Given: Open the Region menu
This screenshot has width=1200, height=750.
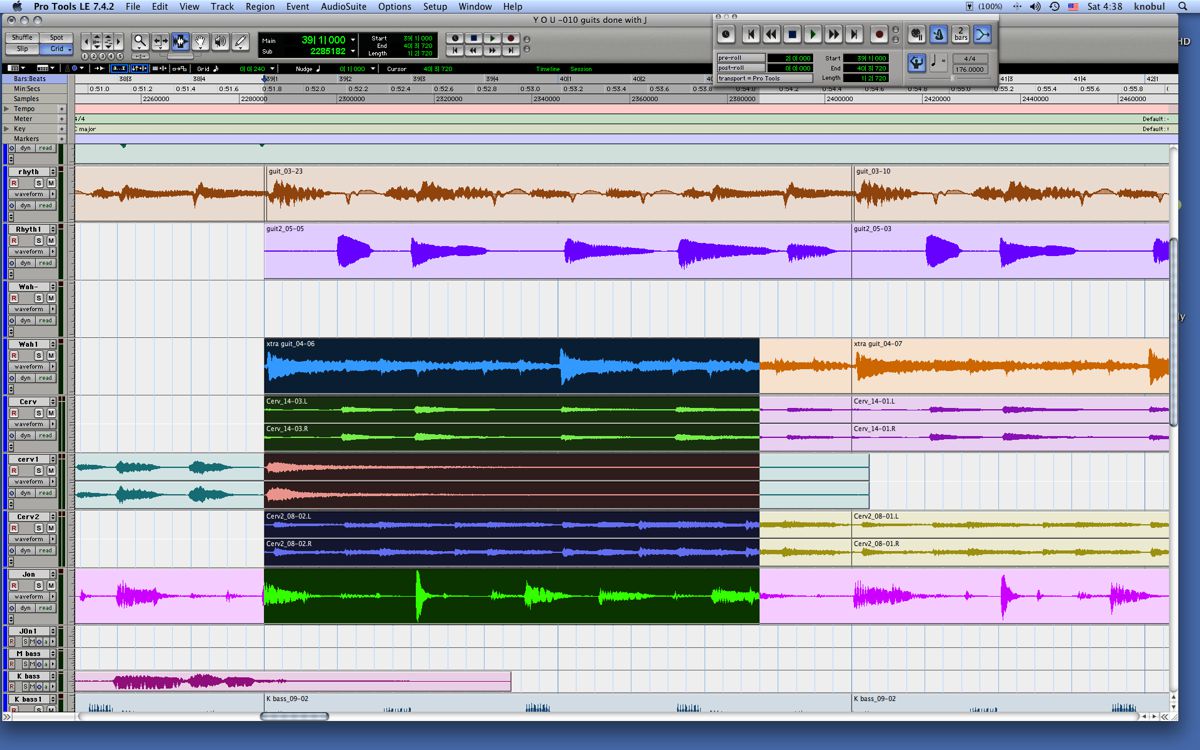Looking at the screenshot, I should coord(260,6).
